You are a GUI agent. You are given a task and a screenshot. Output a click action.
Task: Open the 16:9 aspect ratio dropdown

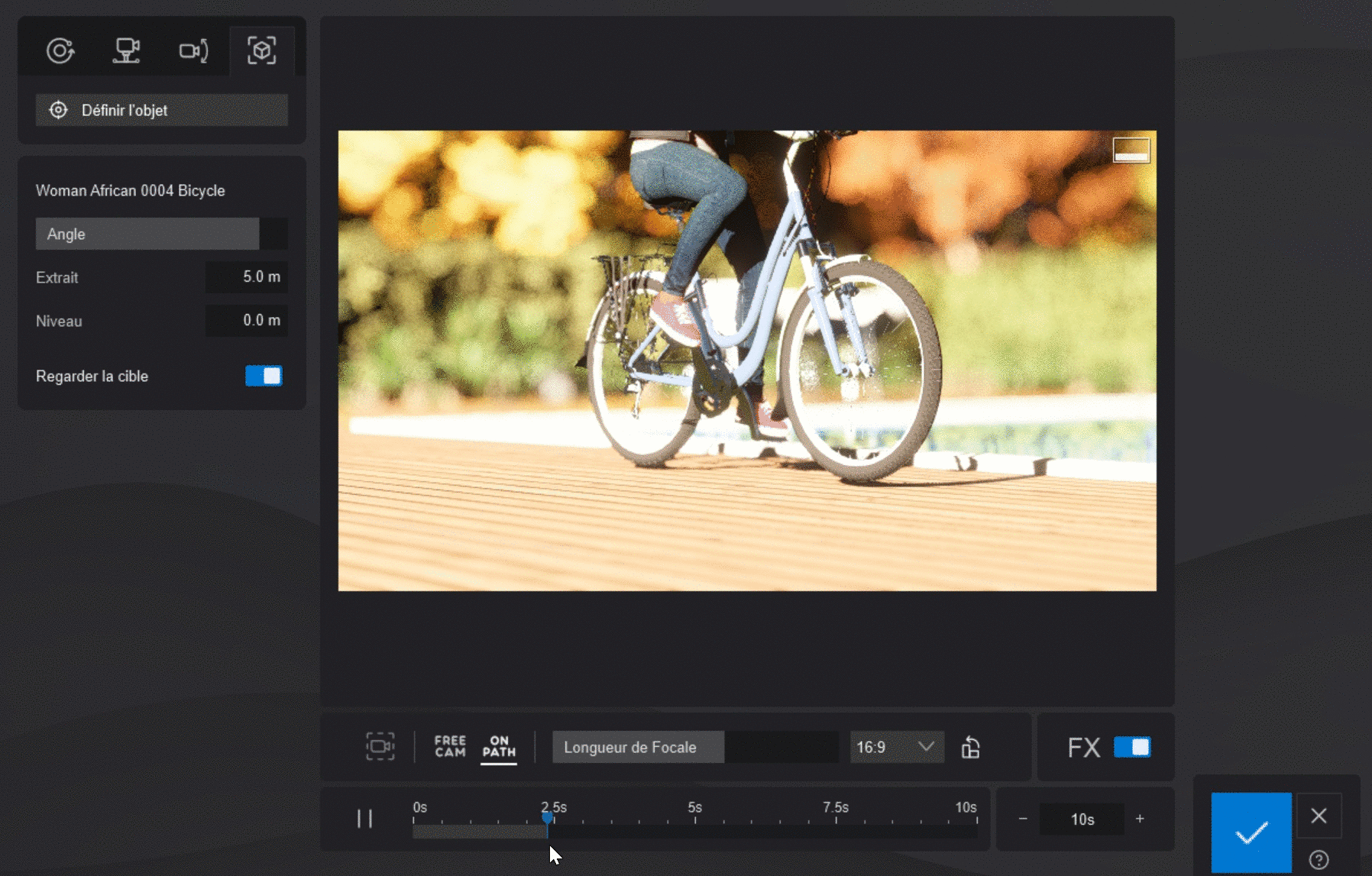(x=897, y=747)
